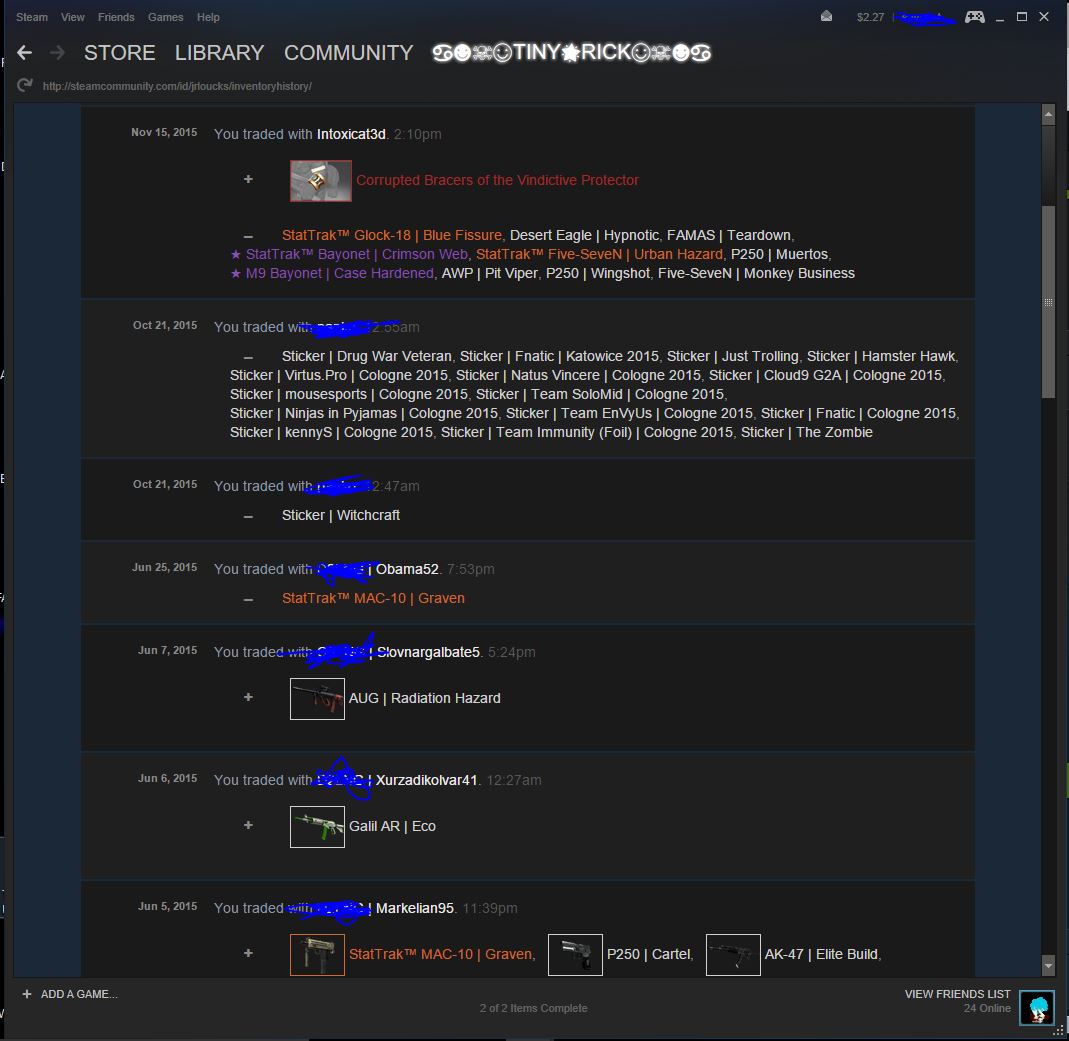Click the forward navigation arrow

[x=57, y=53]
